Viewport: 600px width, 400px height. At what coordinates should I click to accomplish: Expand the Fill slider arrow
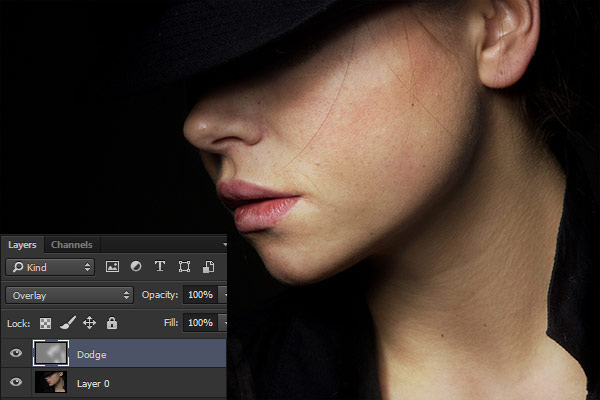[x=223, y=323]
